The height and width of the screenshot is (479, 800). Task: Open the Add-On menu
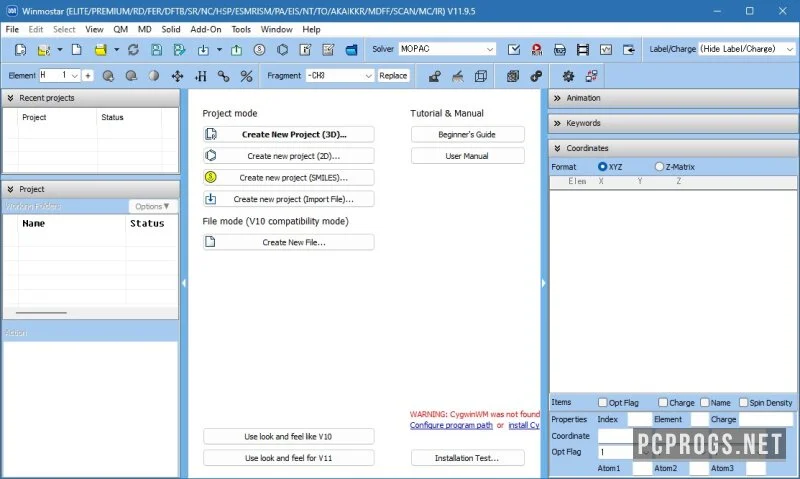pyautogui.click(x=206, y=29)
